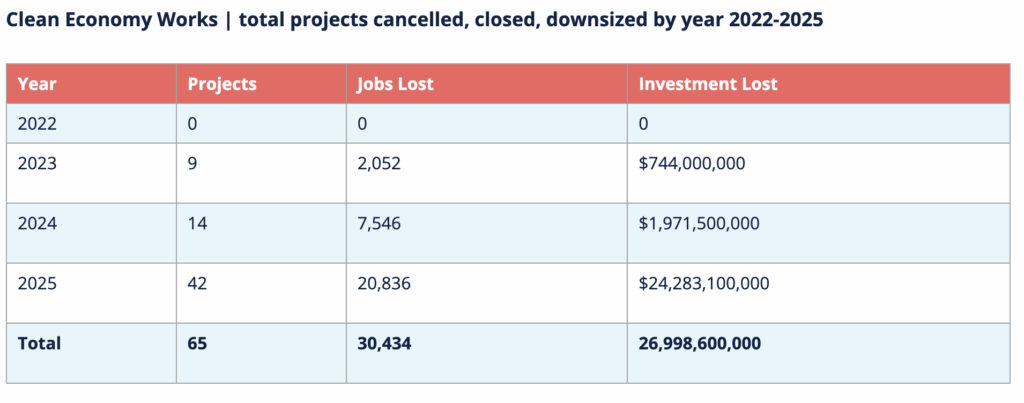The width and height of the screenshot is (1024, 403).
Task: Select the $24,283,100,000 investment cell
Action: click(x=704, y=283)
